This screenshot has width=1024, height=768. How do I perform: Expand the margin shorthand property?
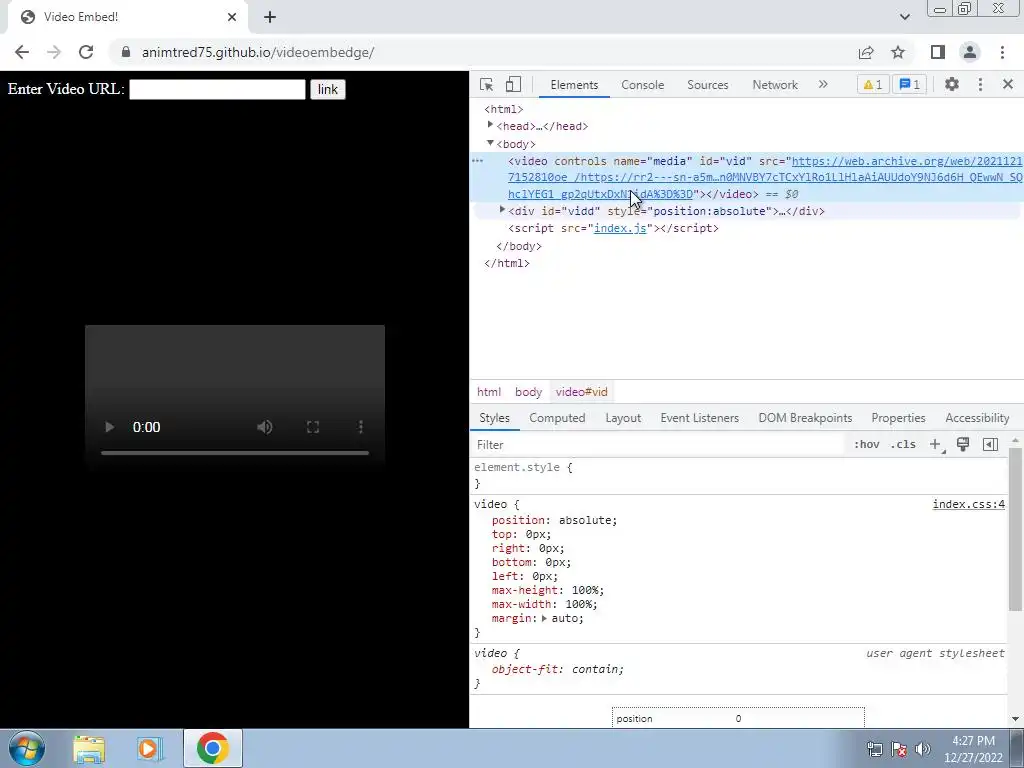pos(544,618)
